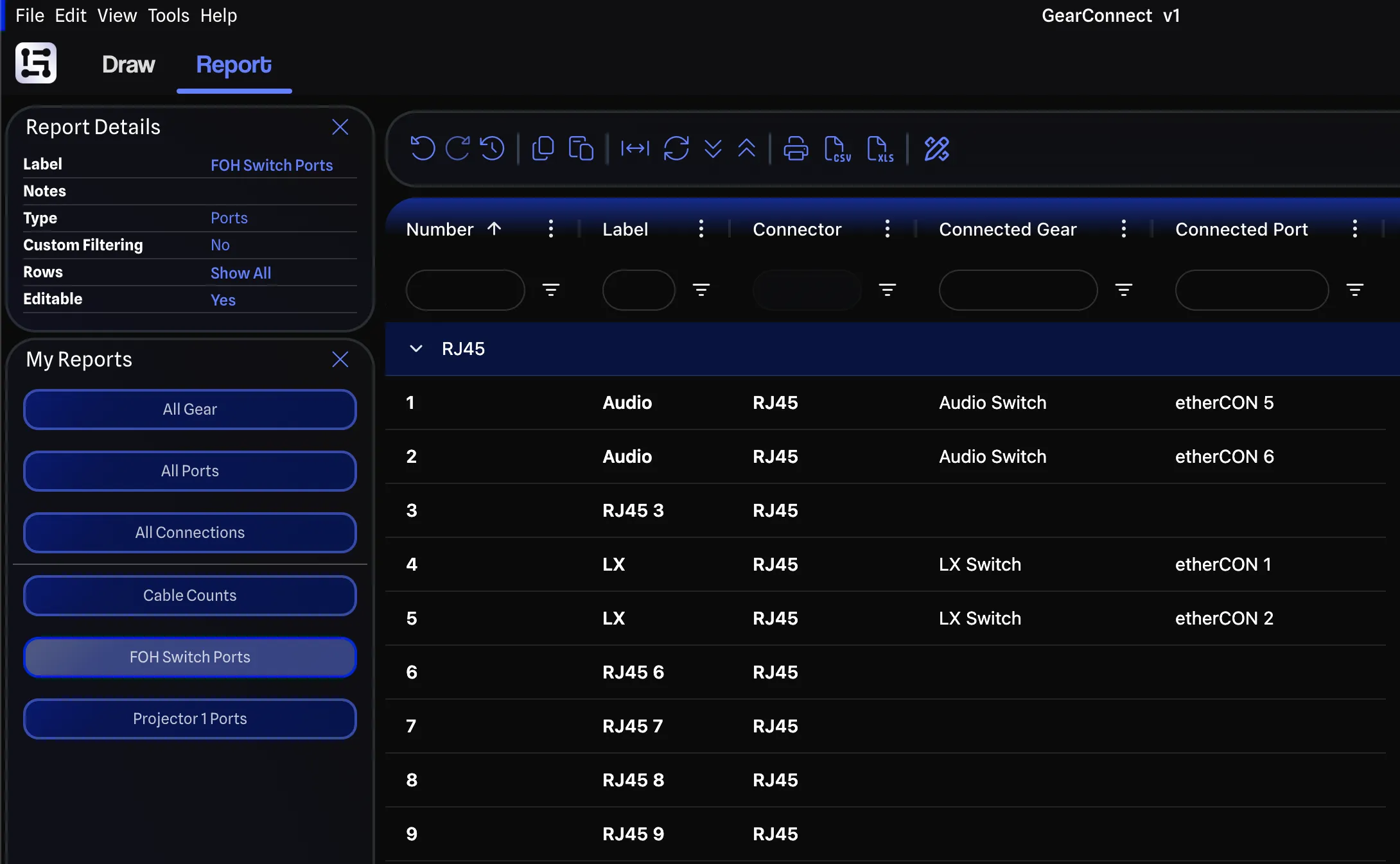Screen dimensions: 1400x864
Task: Open the Projector 1 Ports report
Action: point(190,719)
